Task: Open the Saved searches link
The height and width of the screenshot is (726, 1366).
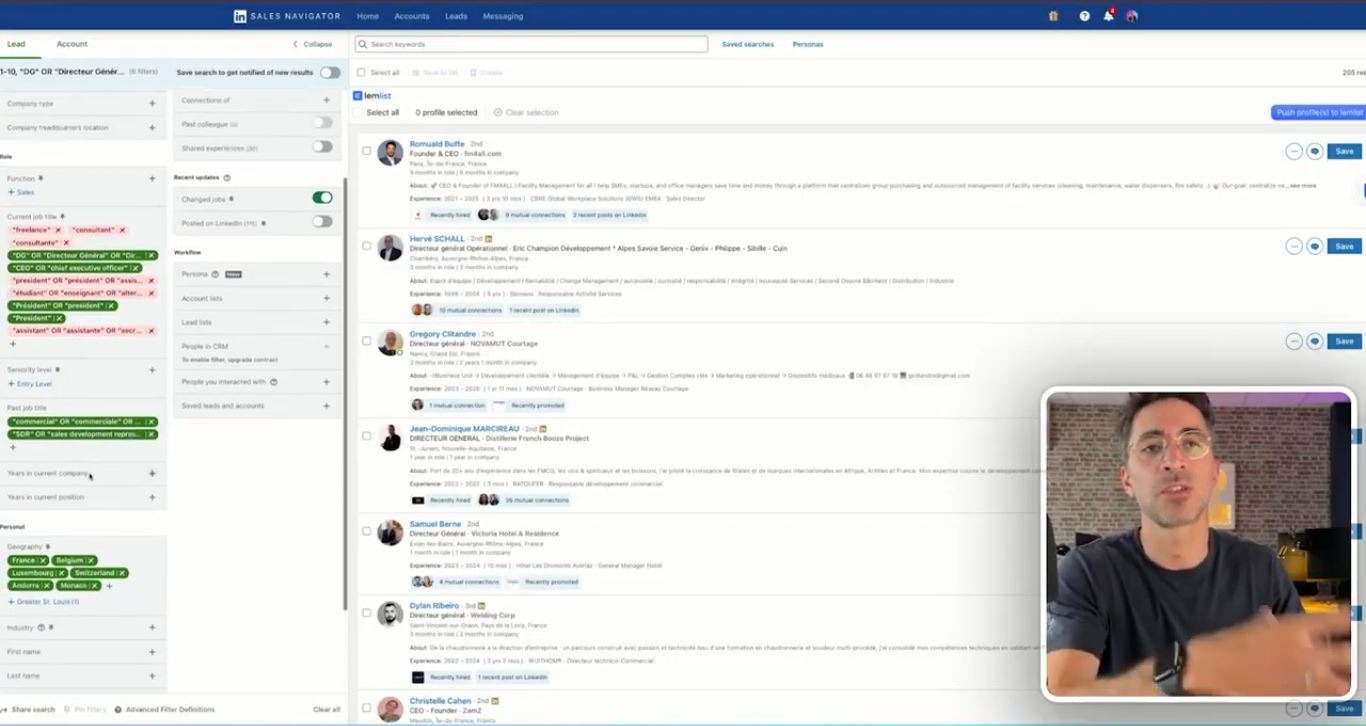Action: [748, 44]
